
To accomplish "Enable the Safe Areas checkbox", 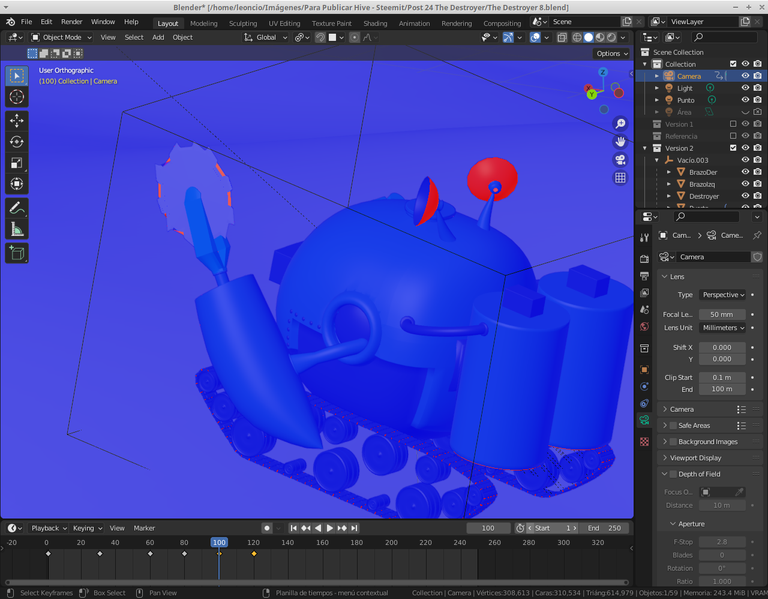I will coord(672,426).
